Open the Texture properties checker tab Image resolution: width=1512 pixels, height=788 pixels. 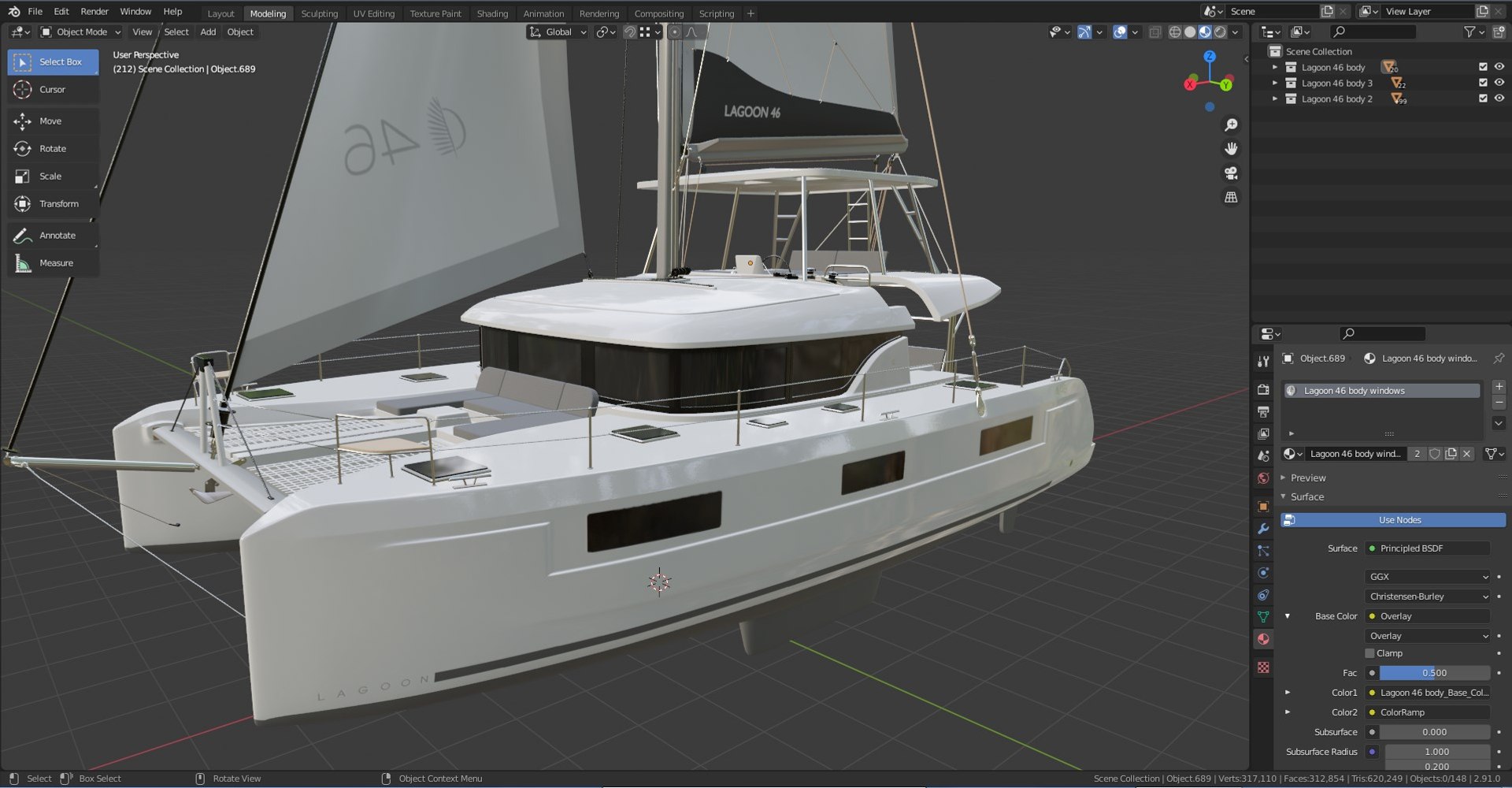tap(1263, 667)
